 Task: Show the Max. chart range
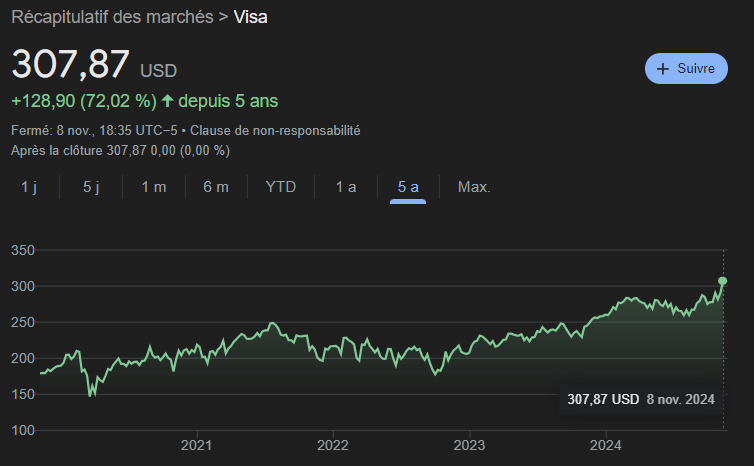click(x=474, y=187)
